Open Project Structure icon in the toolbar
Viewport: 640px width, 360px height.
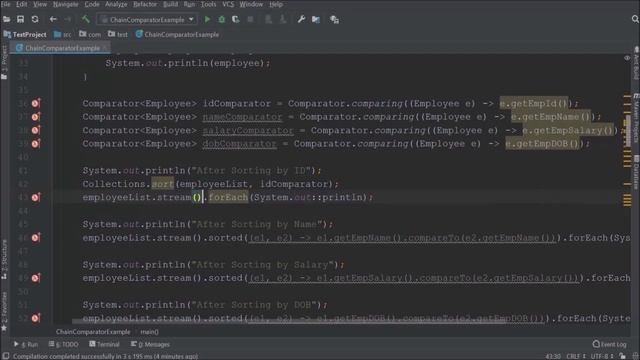tap(316, 19)
